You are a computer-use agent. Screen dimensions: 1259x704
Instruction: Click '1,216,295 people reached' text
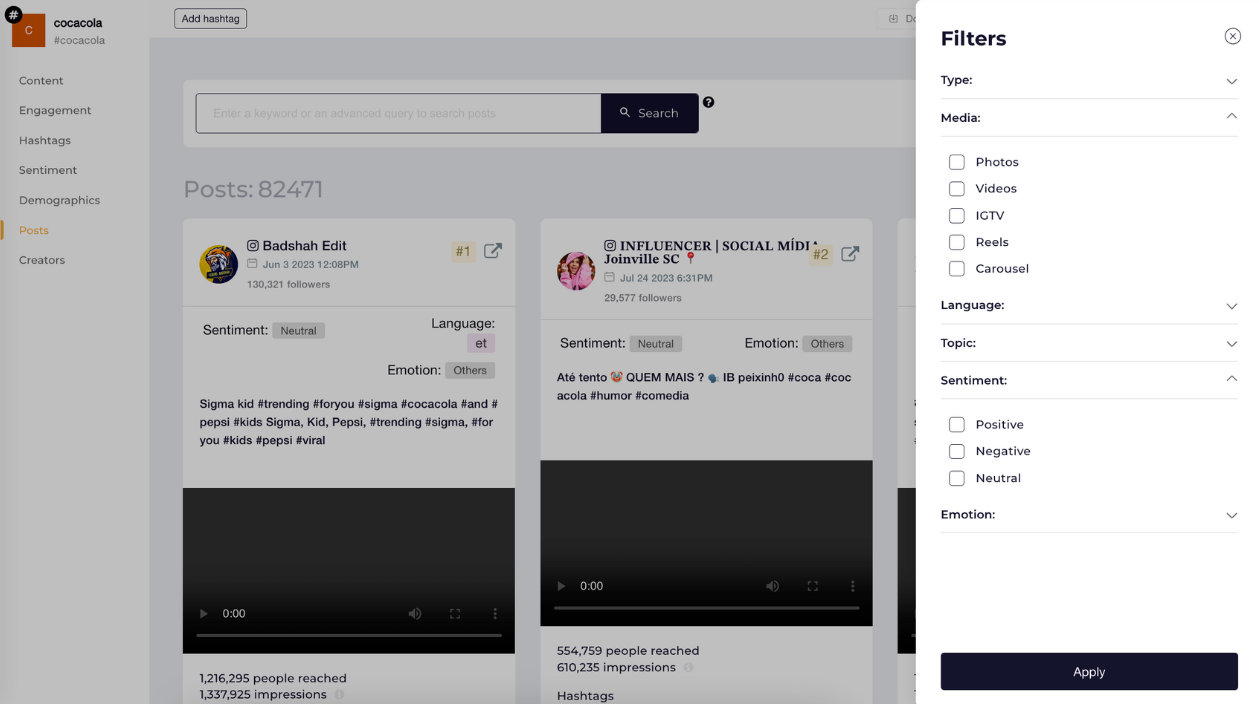pyautogui.click(x=273, y=678)
